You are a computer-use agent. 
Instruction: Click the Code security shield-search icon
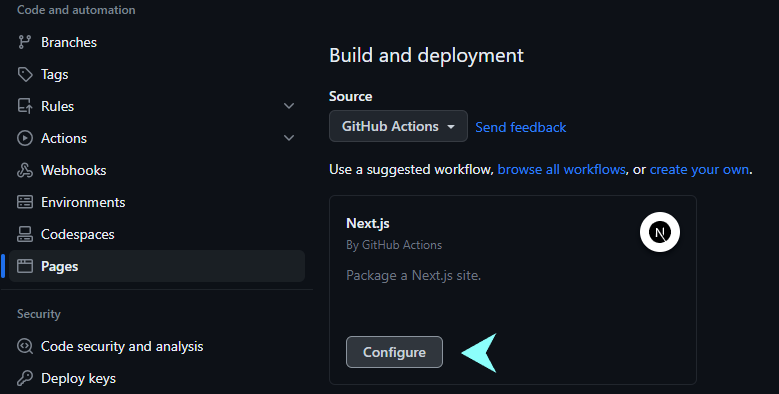tap(25, 346)
